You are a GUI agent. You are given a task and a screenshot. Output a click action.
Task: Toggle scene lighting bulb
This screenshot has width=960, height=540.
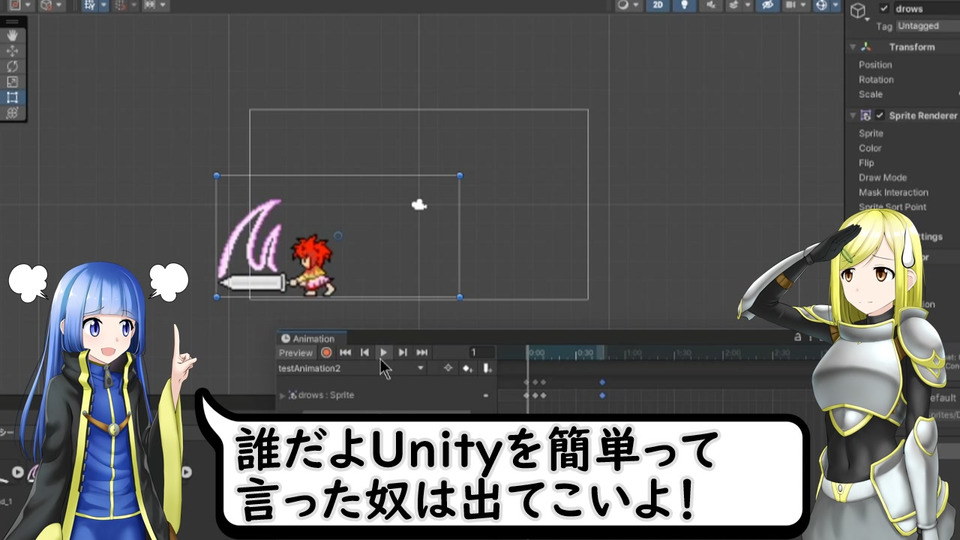pos(684,5)
